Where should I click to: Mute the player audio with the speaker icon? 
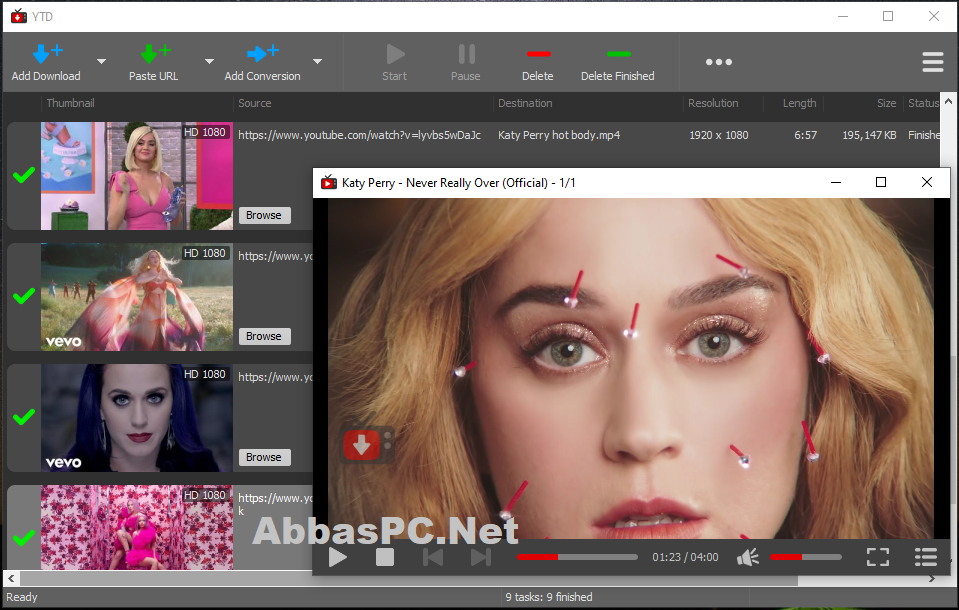748,557
